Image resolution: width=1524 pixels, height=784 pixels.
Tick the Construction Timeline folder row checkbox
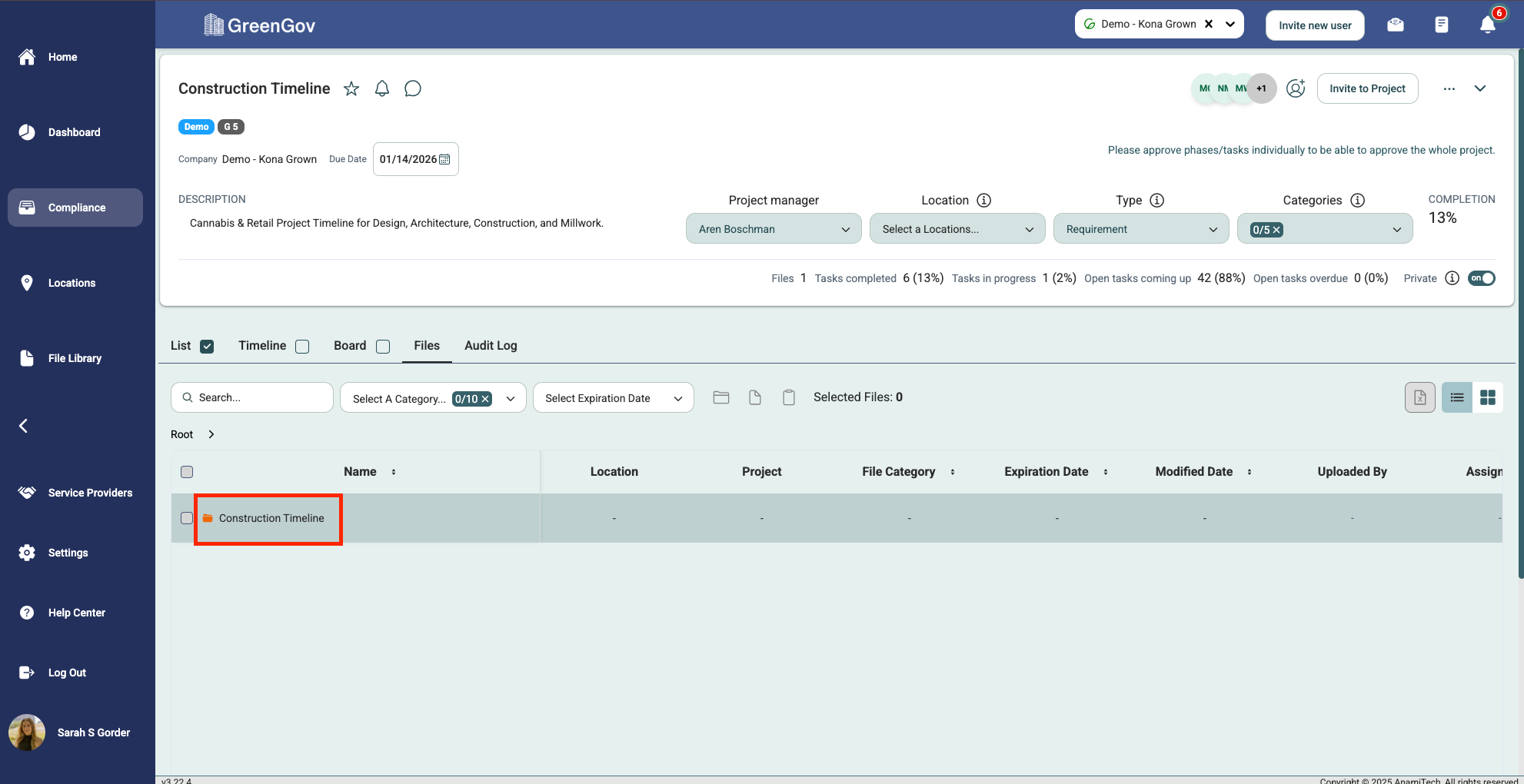(x=187, y=518)
